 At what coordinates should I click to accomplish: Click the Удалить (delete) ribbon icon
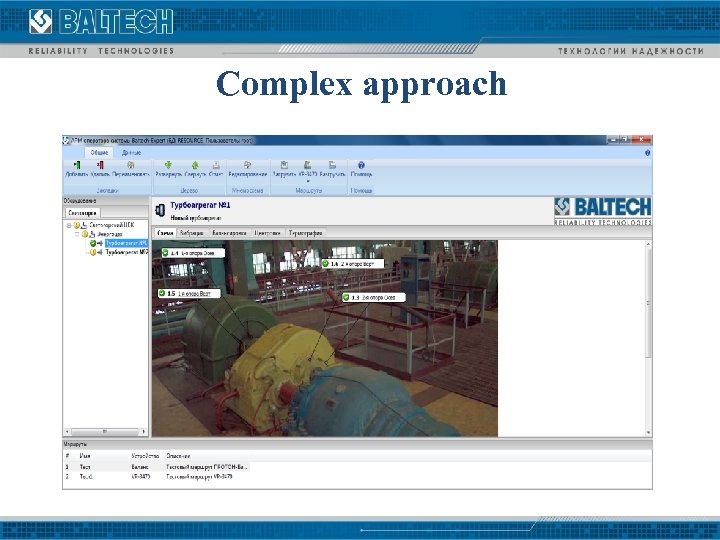[100, 165]
